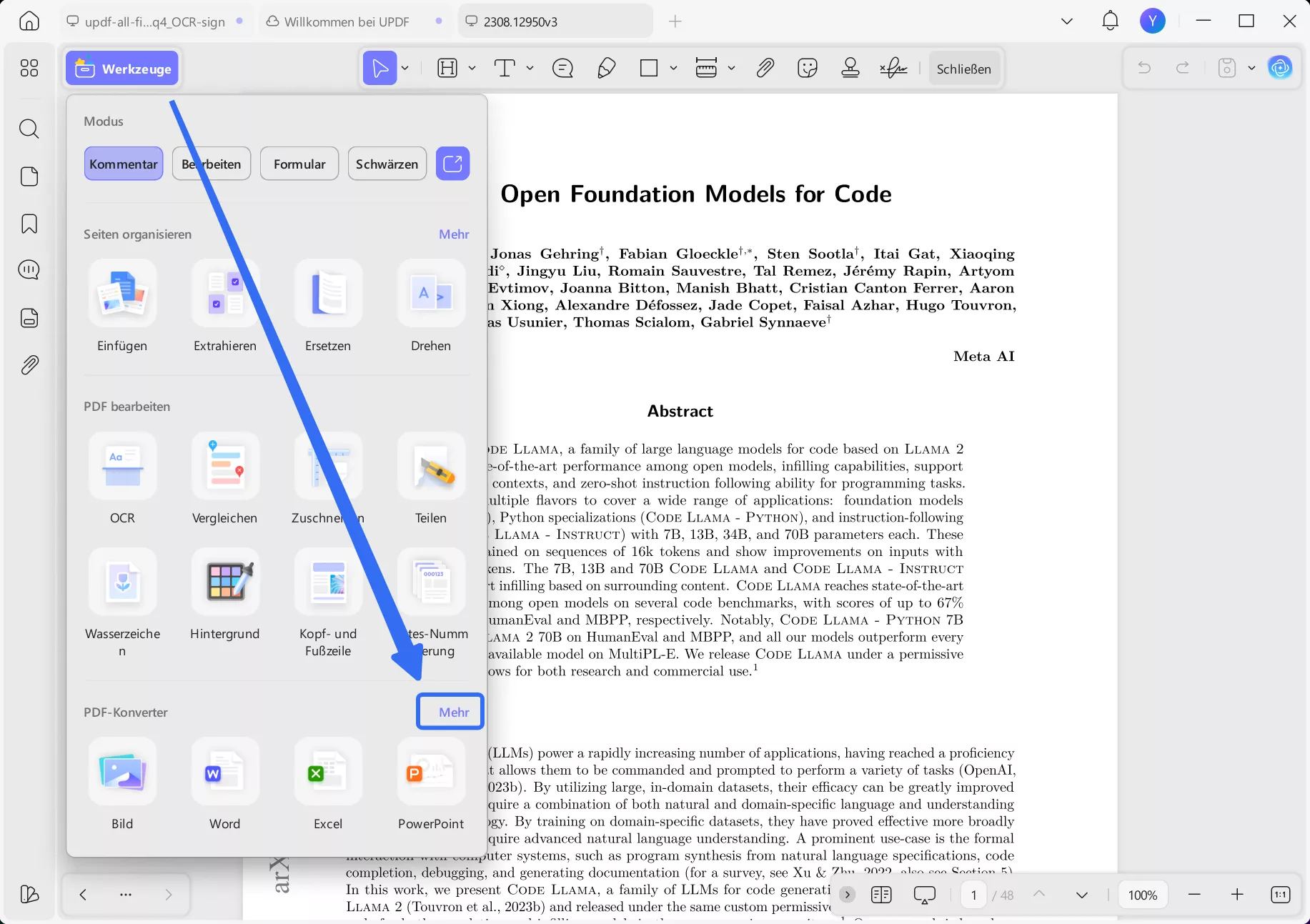The height and width of the screenshot is (924, 1310).
Task: Click Mehr under PDF-Konverter
Action: point(450,711)
